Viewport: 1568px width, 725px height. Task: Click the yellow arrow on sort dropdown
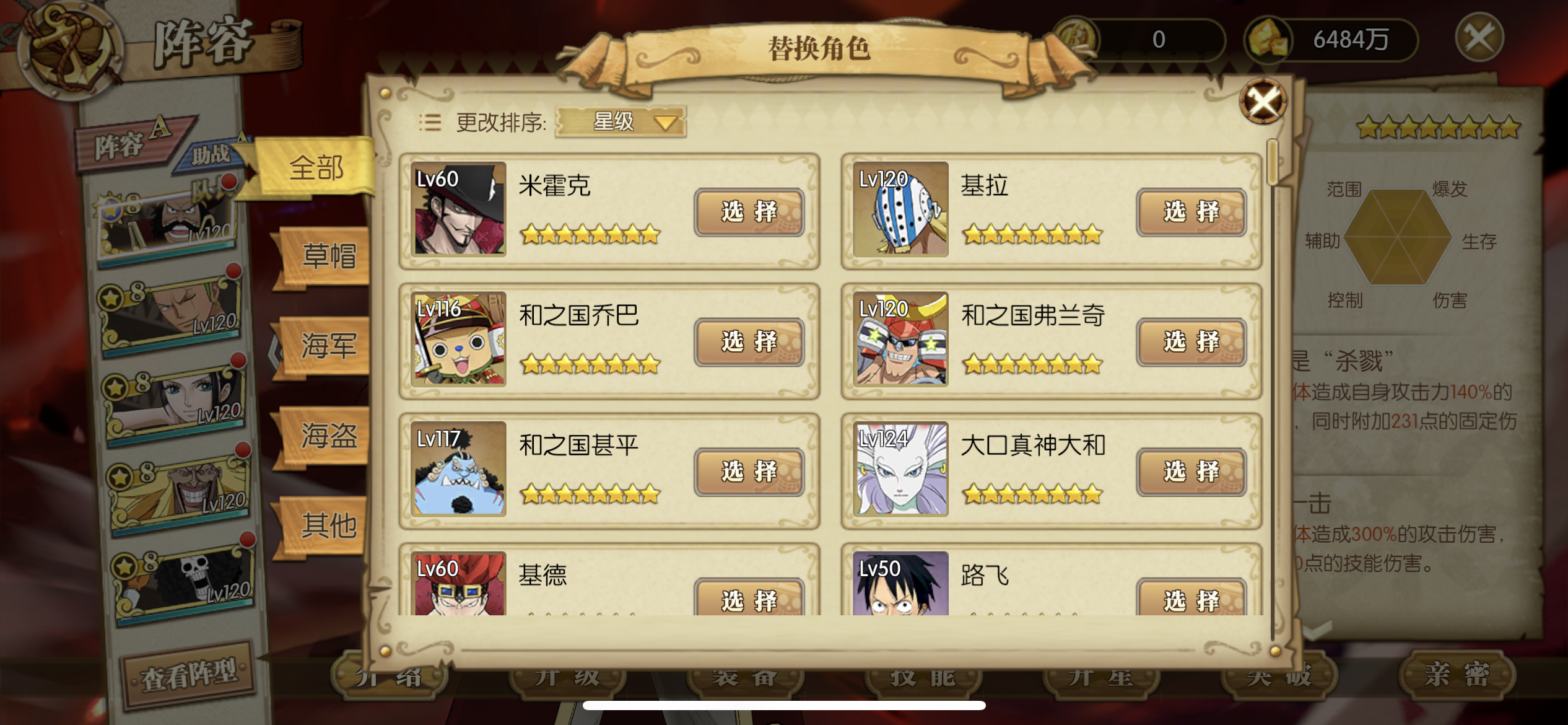click(665, 123)
